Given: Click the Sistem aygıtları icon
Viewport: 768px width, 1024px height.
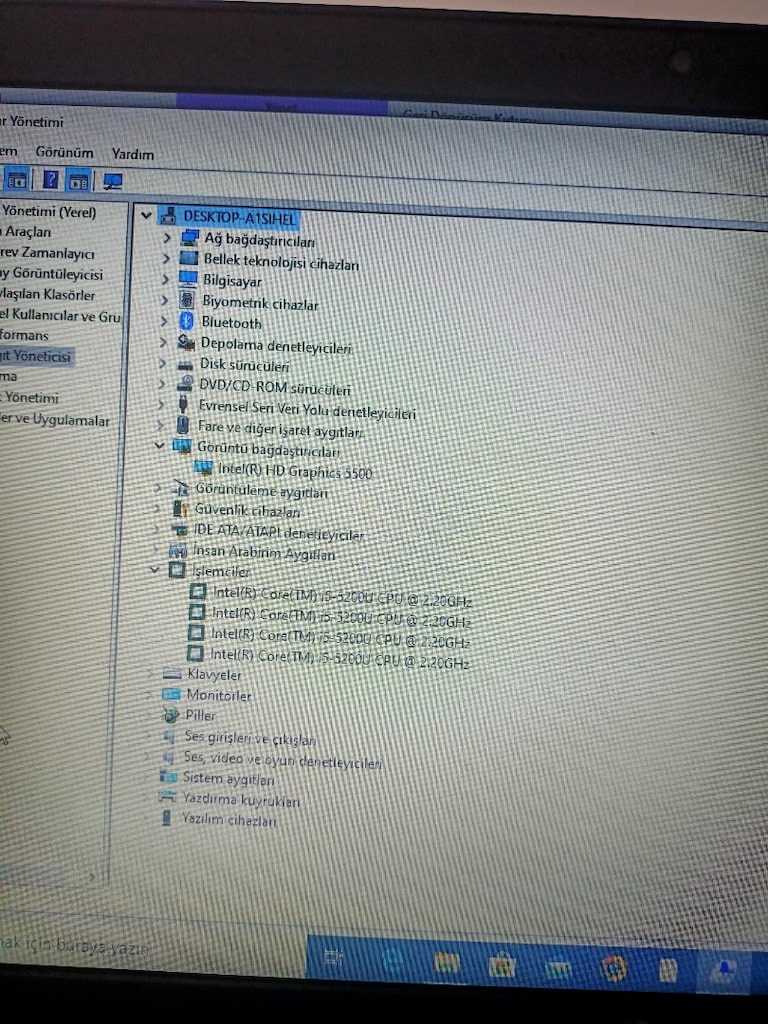Looking at the screenshot, I should click(x=168, y=776).
